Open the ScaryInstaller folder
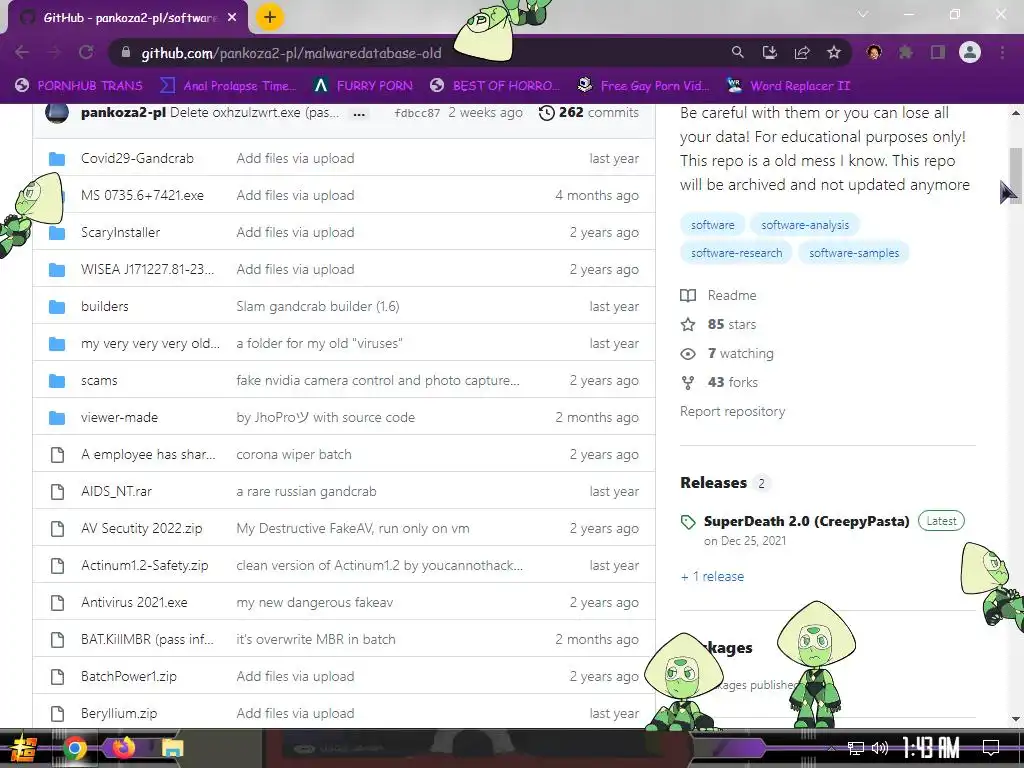This screenshot has height=768, width=1024. pos(120,232)
